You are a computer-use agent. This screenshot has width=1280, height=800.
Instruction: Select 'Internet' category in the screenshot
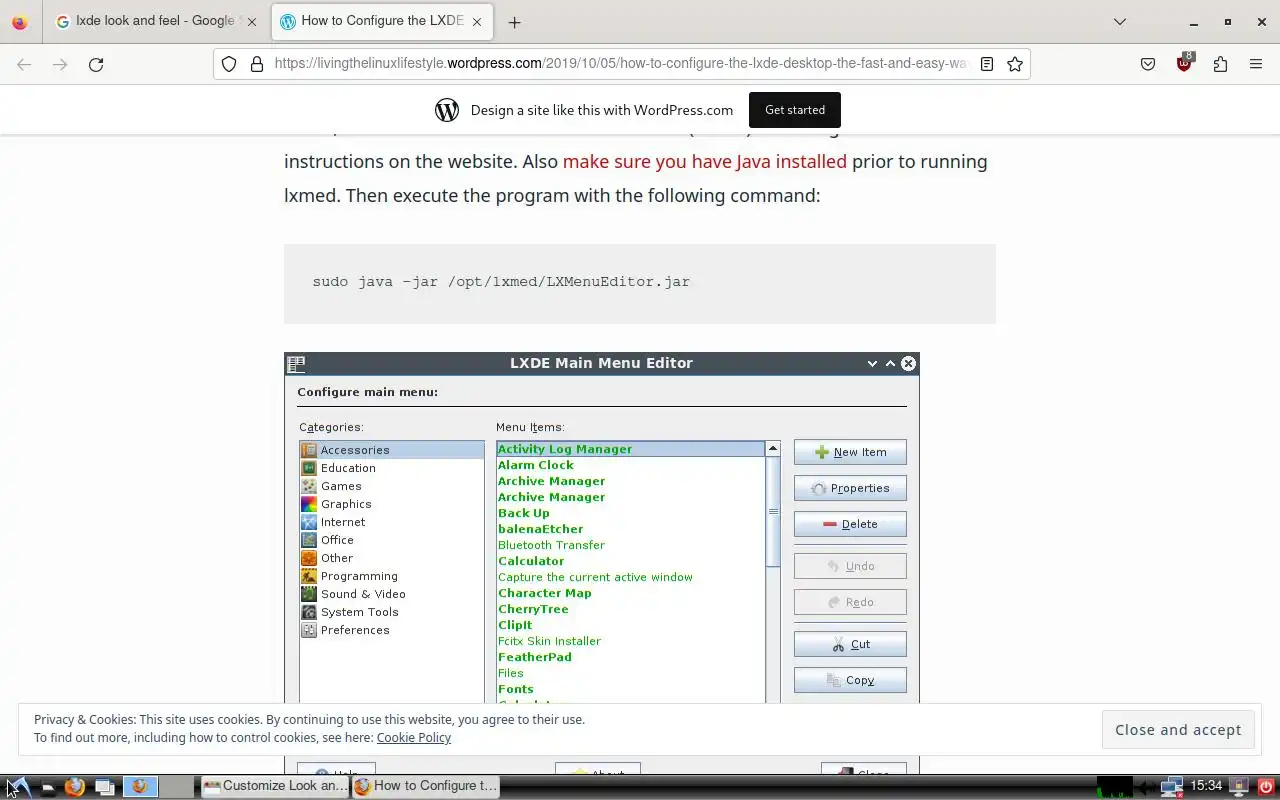[x=392, y=522]
